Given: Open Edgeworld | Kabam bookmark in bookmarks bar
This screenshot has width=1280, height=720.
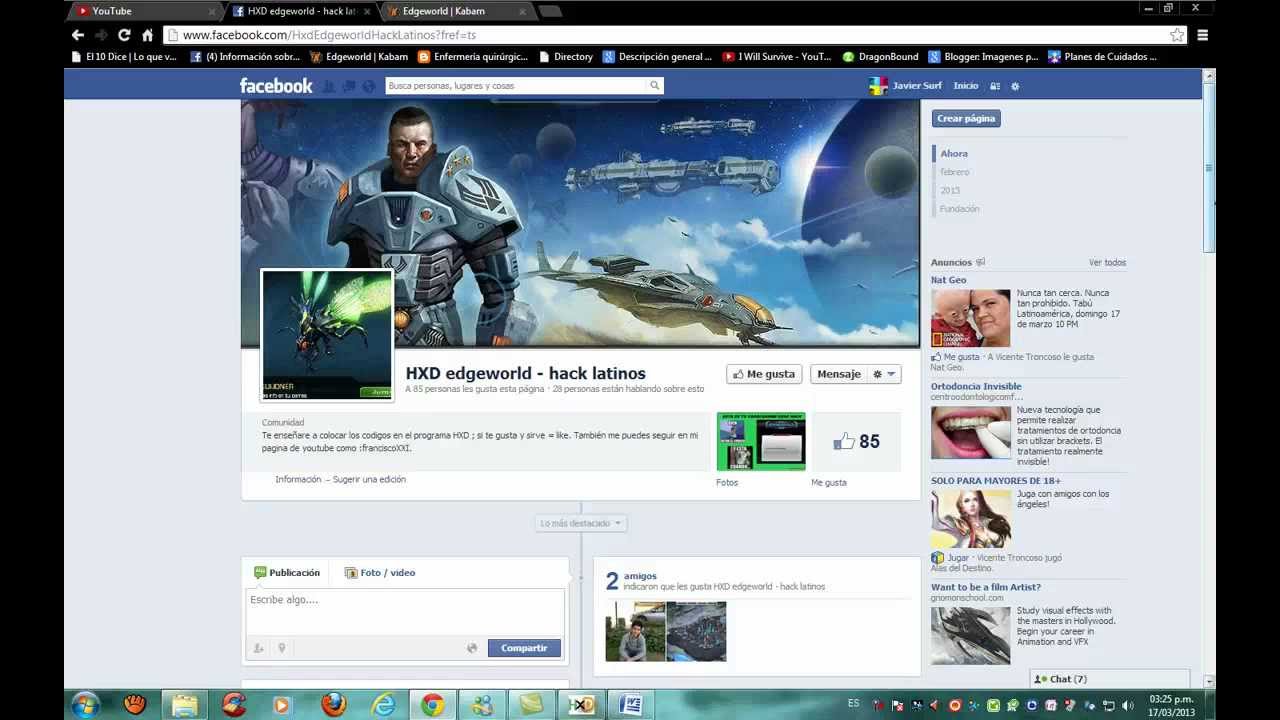Looking at the screenshot, I should tap(358, 57).
